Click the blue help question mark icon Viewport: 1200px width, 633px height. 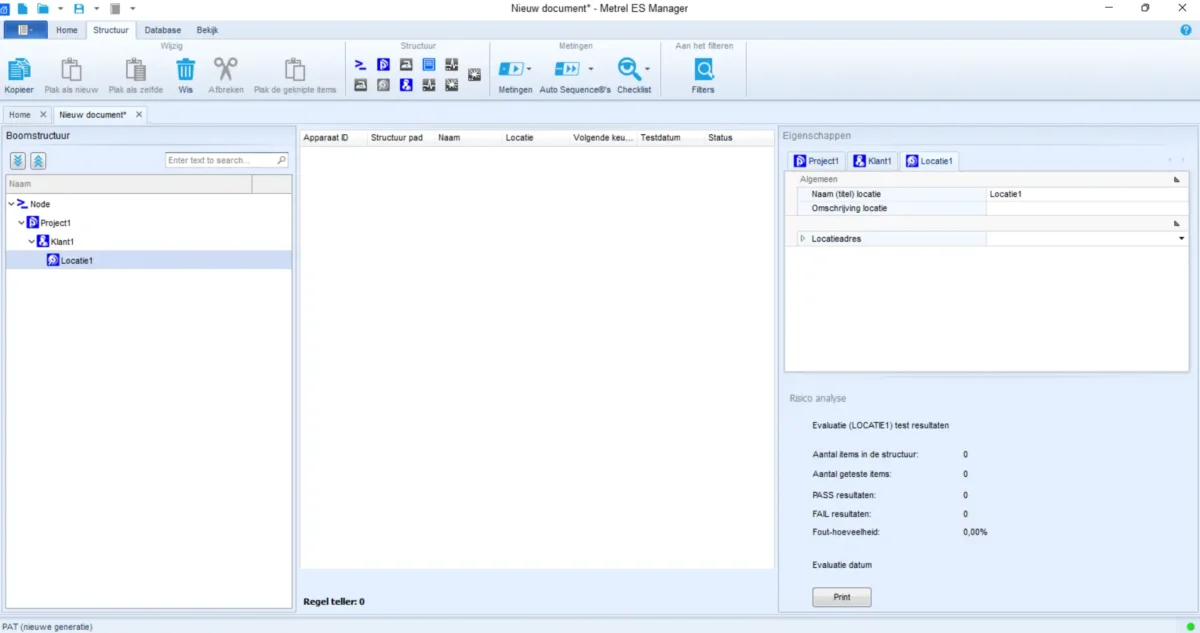click(1186, 30)
